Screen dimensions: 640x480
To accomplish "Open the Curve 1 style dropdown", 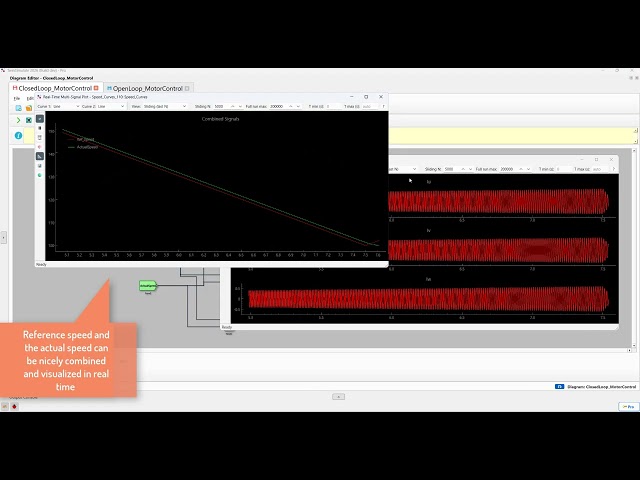I will coord(66,106).
